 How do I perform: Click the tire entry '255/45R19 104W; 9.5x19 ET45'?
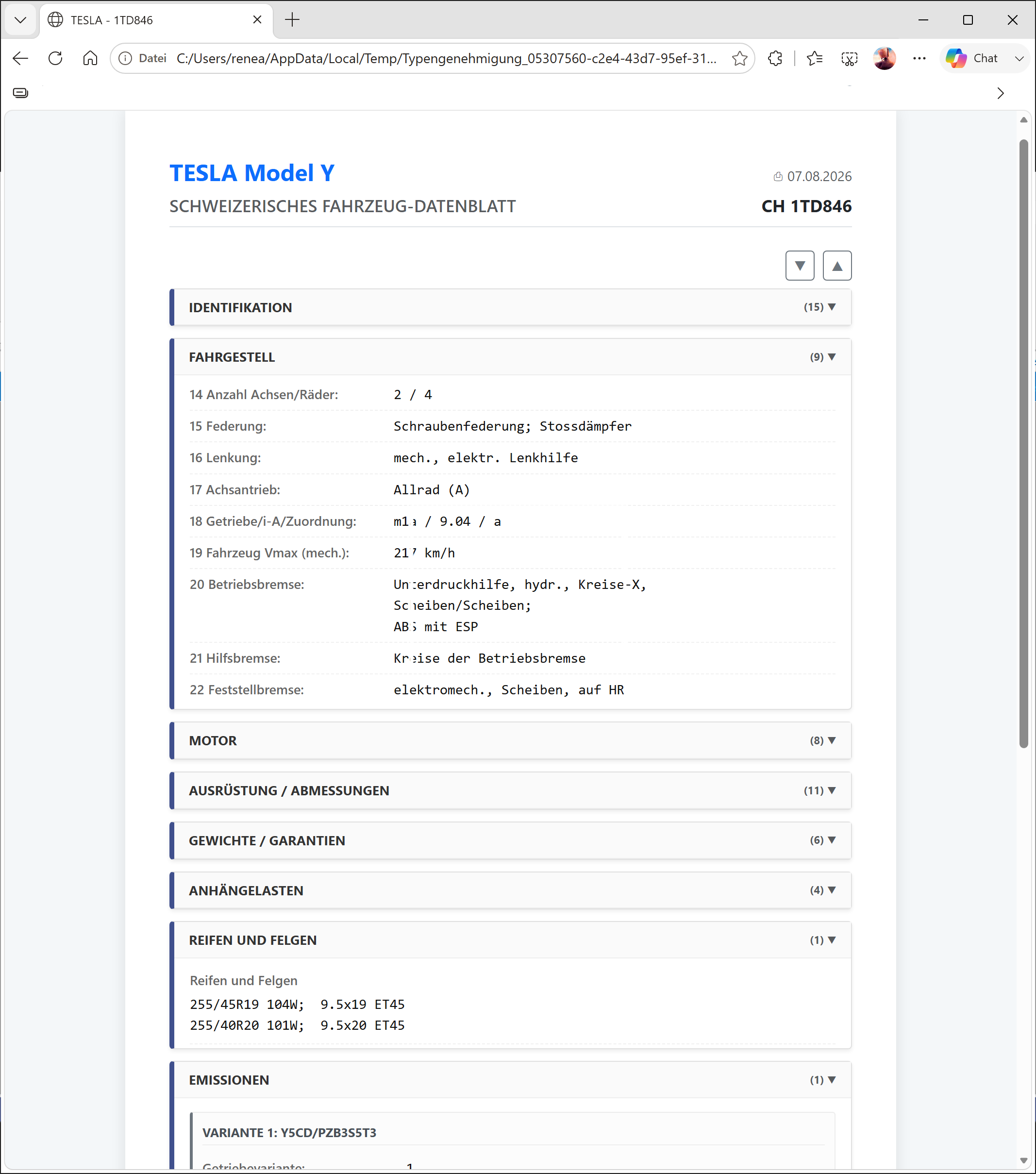(297, 1005)
